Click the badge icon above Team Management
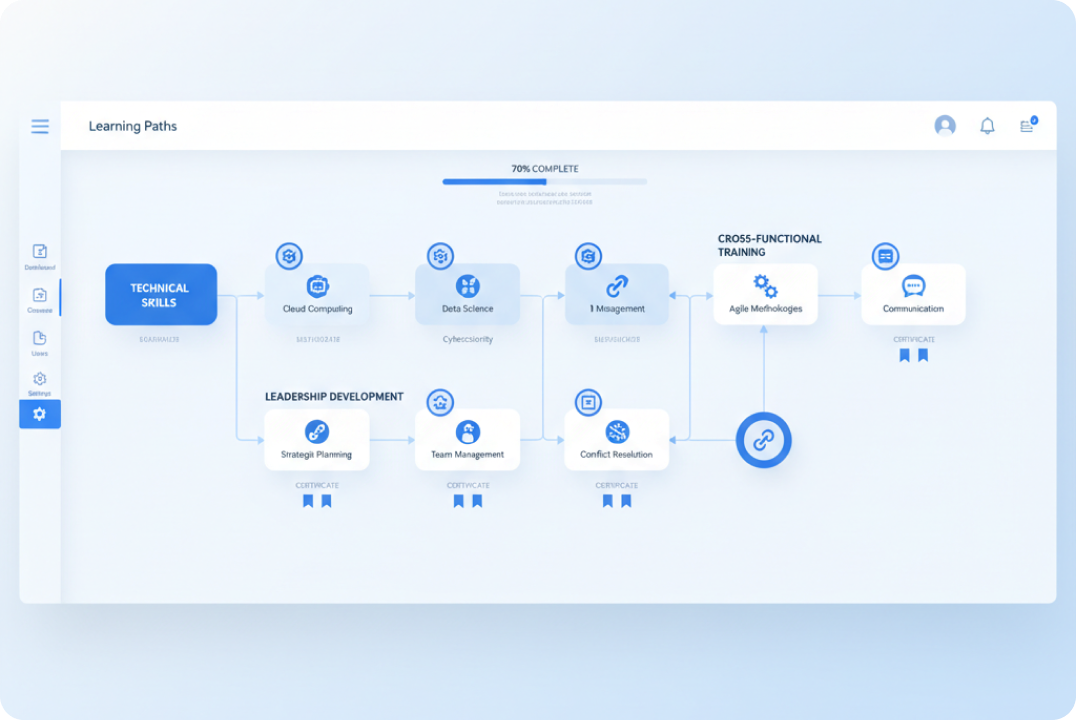 pyautogui.click(x=440, y=402)
